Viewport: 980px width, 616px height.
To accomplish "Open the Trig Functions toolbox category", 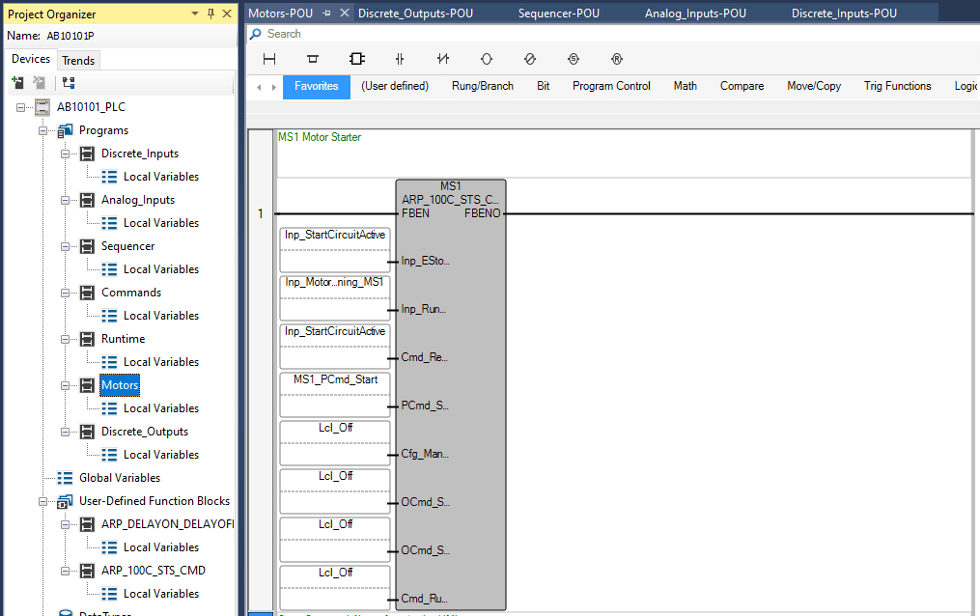I will (x=898, y=86).
